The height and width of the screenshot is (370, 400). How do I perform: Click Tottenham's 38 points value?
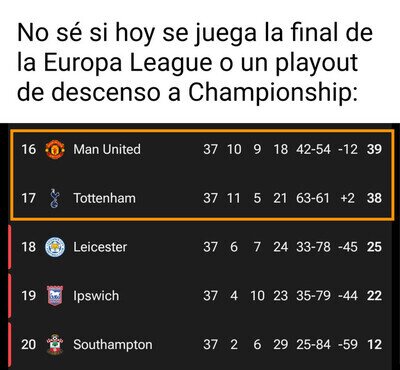coord(374,198)
